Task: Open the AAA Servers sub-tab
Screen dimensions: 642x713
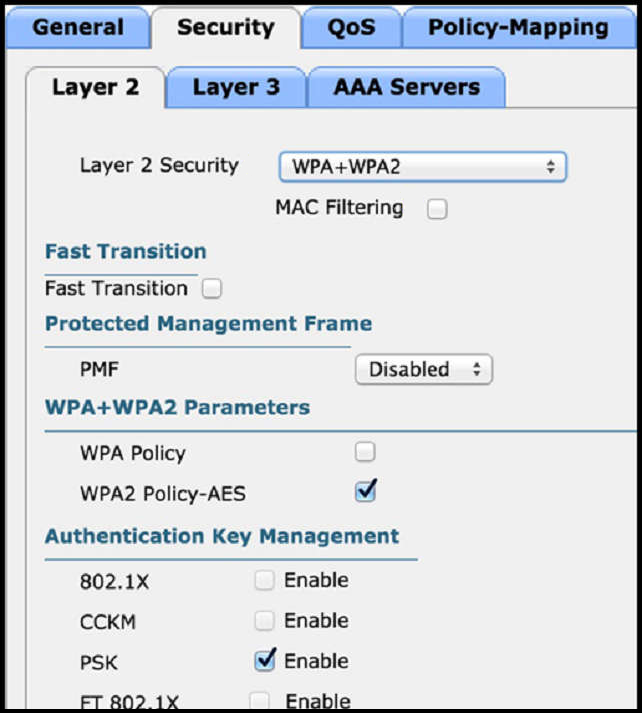Action: point(406,87)
